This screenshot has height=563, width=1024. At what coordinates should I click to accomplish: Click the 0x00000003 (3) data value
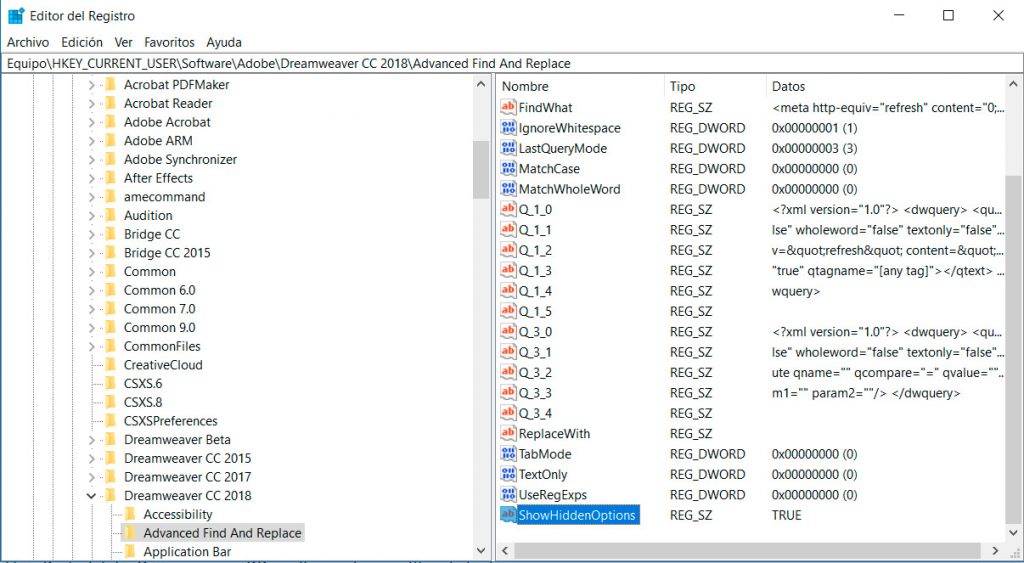pos(814,148)
